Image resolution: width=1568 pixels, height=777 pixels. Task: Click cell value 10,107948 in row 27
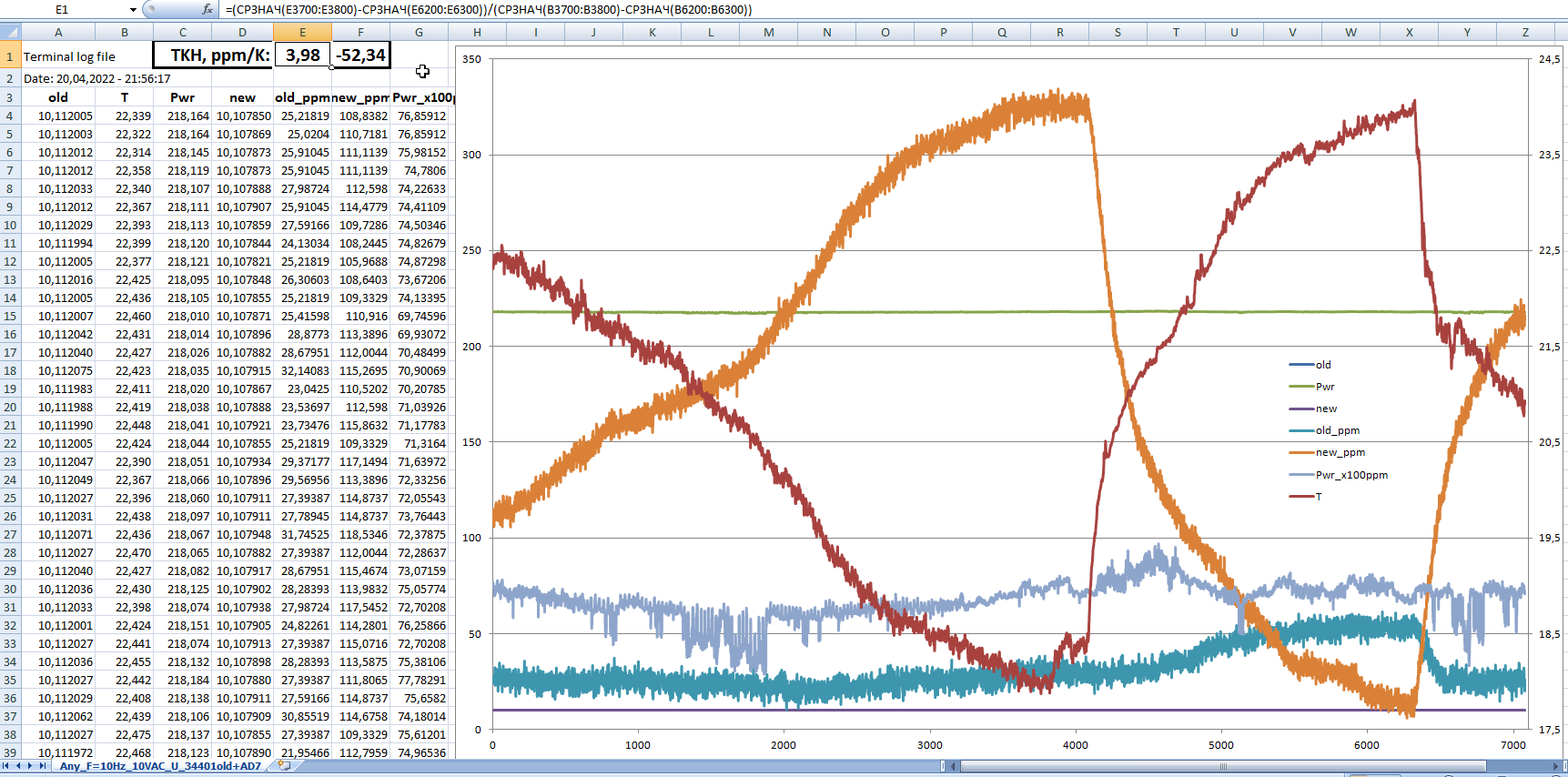pos(242,534)
